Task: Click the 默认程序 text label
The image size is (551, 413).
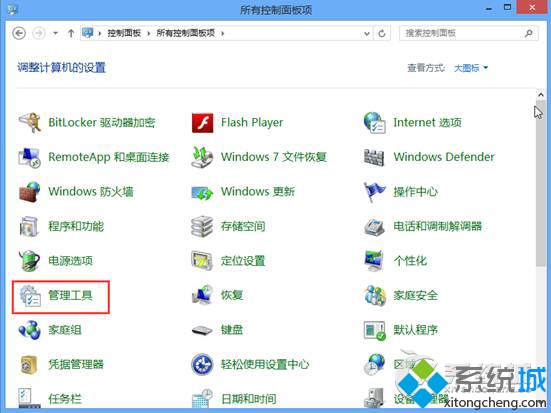Action: [416, 330]
